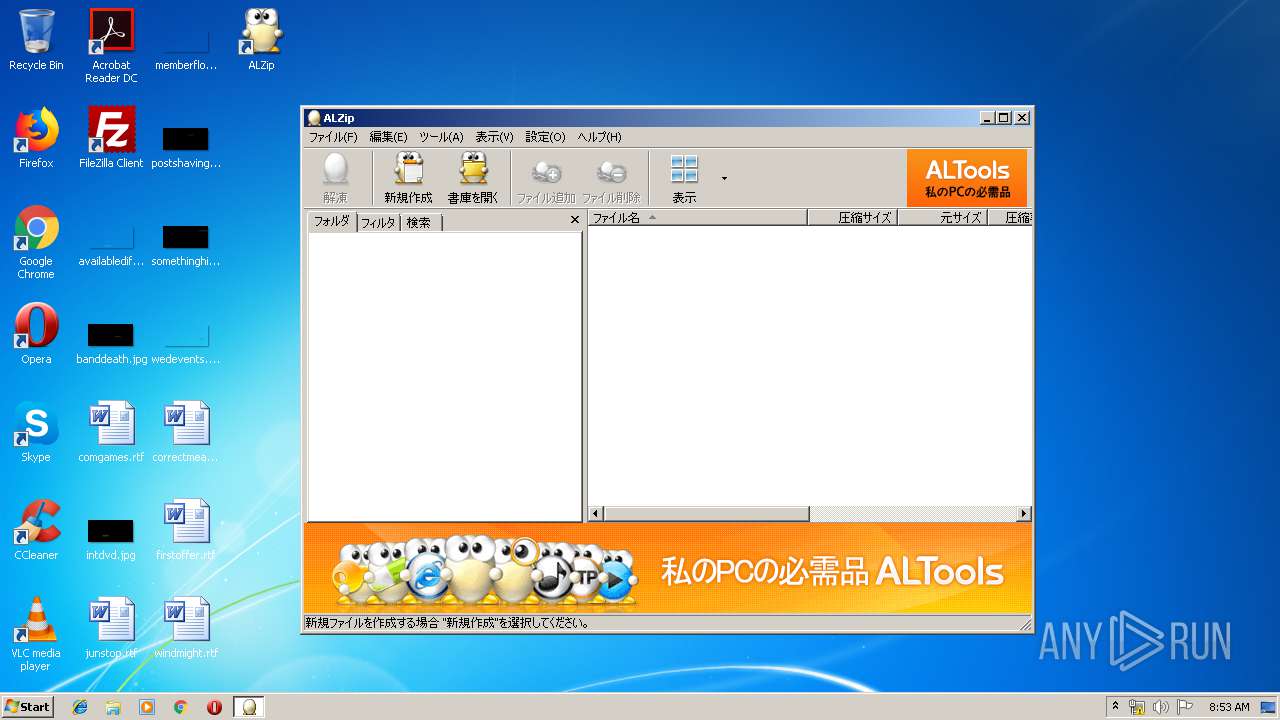Image resolution: width=1280 pixels, height=720 pixels.
Task: Click the ALZip egg icon in title bar
Action: 314,118
